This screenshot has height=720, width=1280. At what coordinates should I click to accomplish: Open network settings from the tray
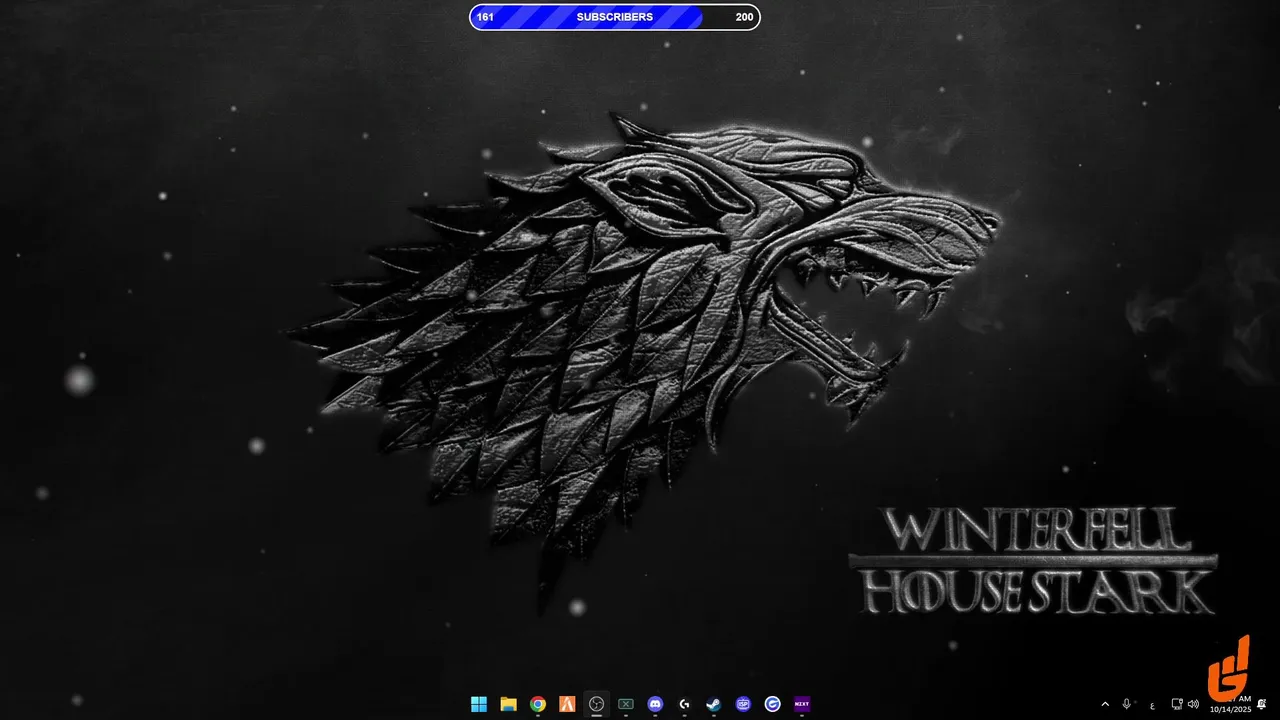tap(1177, 704)
